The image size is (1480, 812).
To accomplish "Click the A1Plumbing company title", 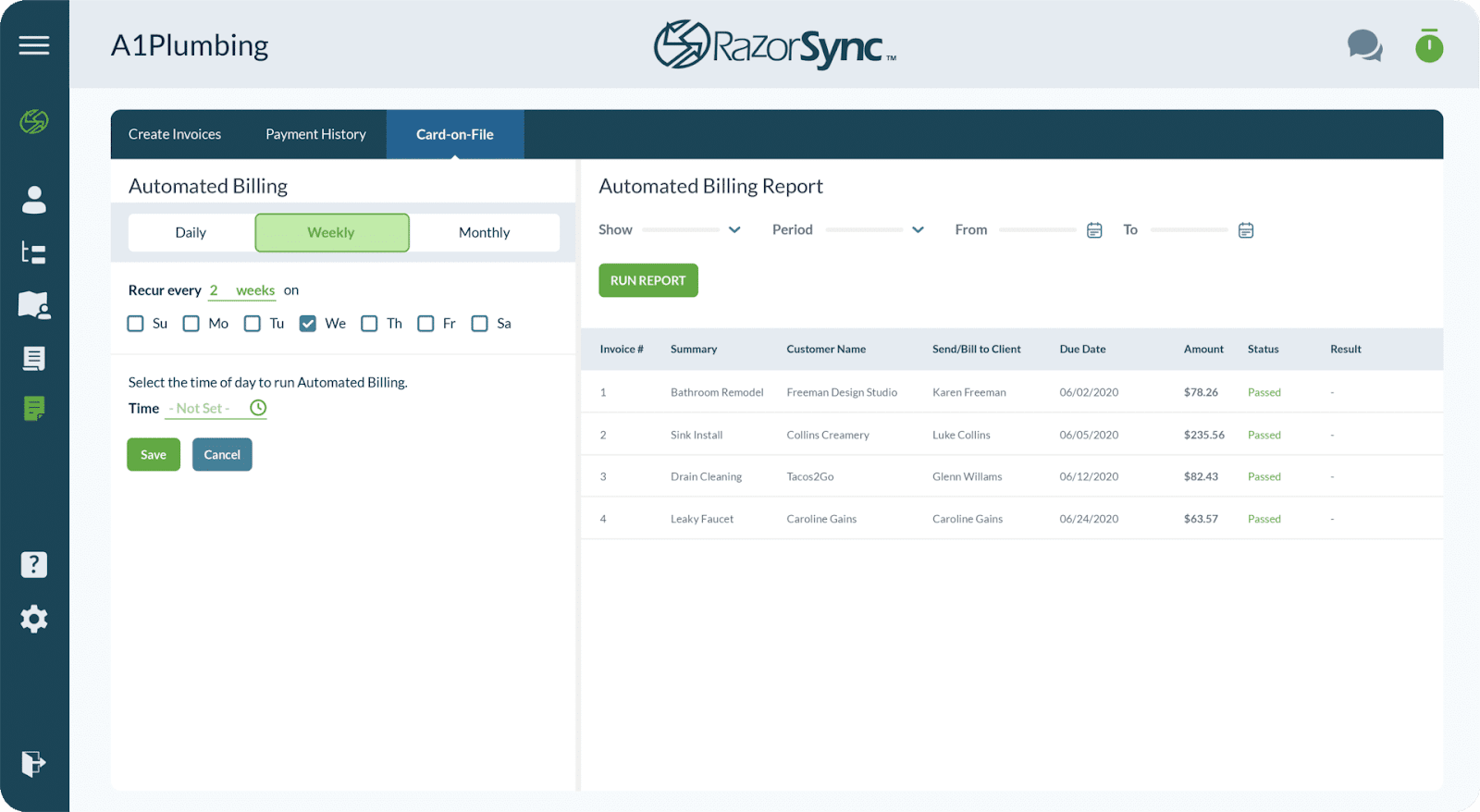I will 190,45.
